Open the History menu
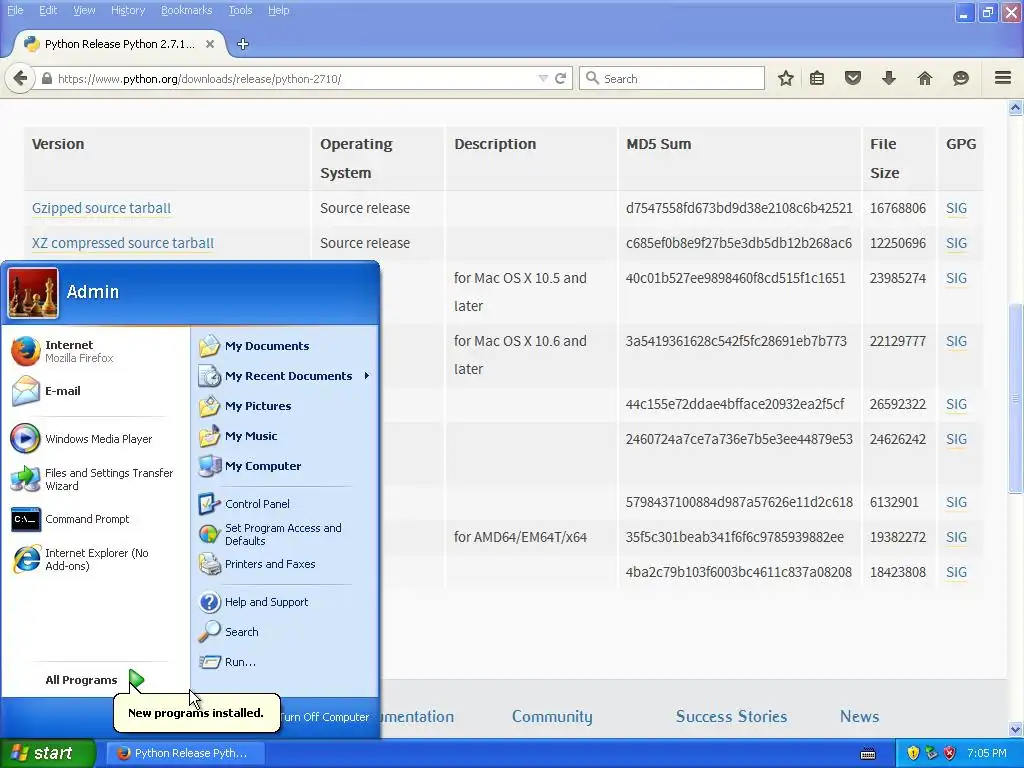 127,10
